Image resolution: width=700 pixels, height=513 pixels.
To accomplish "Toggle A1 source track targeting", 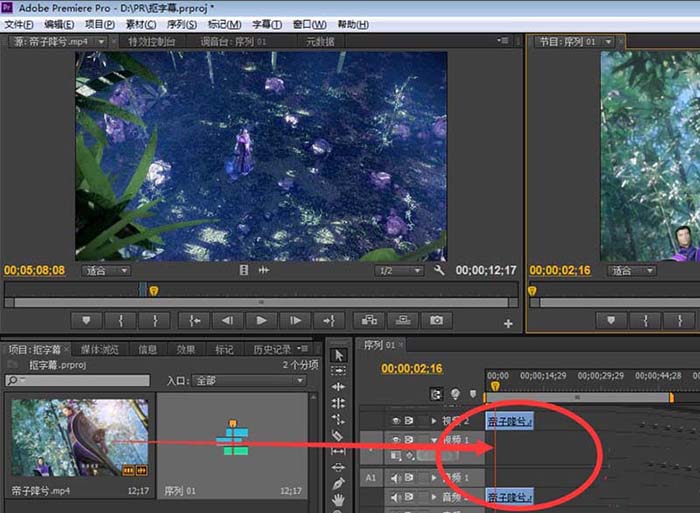I will point(371,478).
